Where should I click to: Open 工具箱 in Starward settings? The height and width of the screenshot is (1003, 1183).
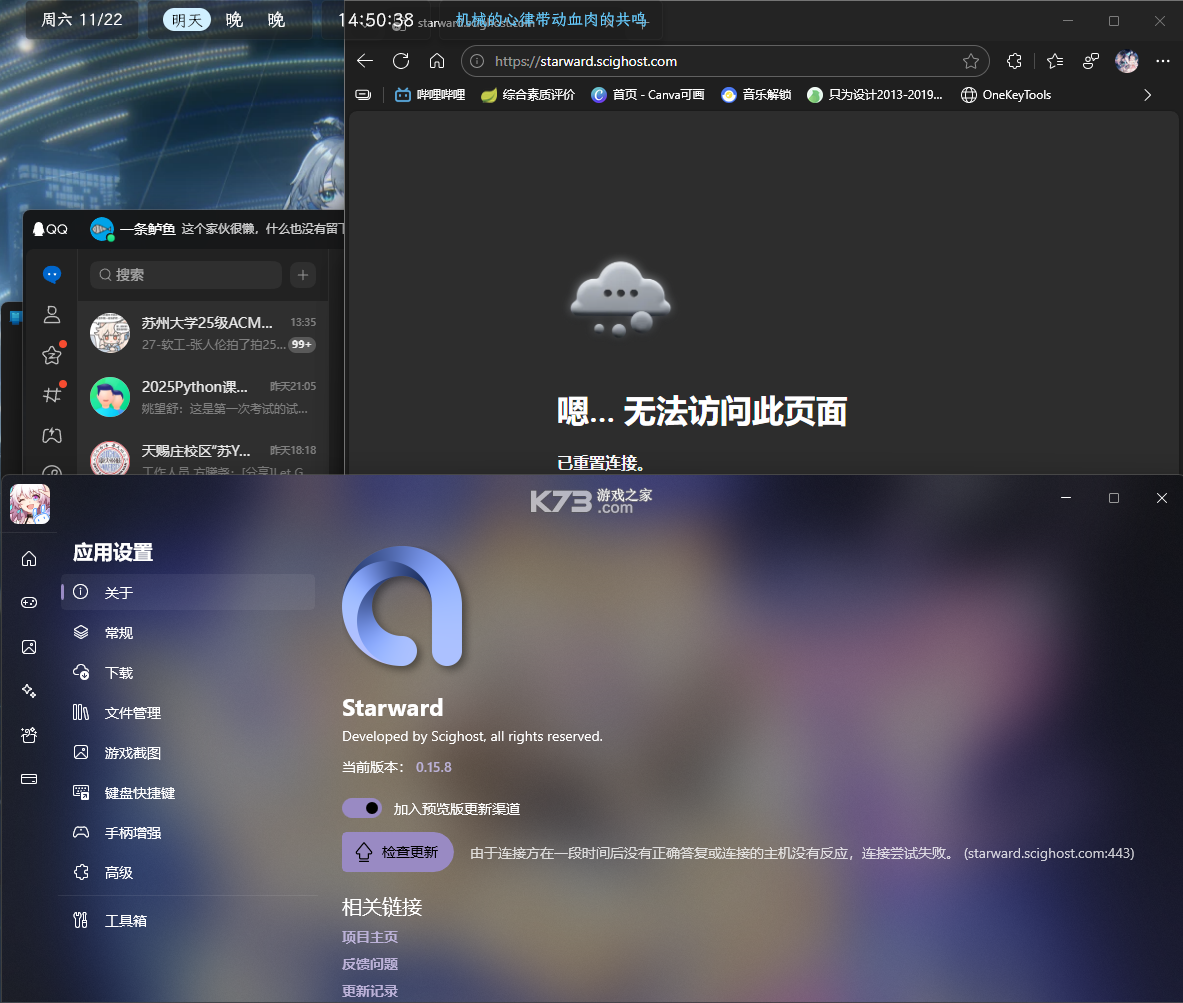tap(188, 921)
